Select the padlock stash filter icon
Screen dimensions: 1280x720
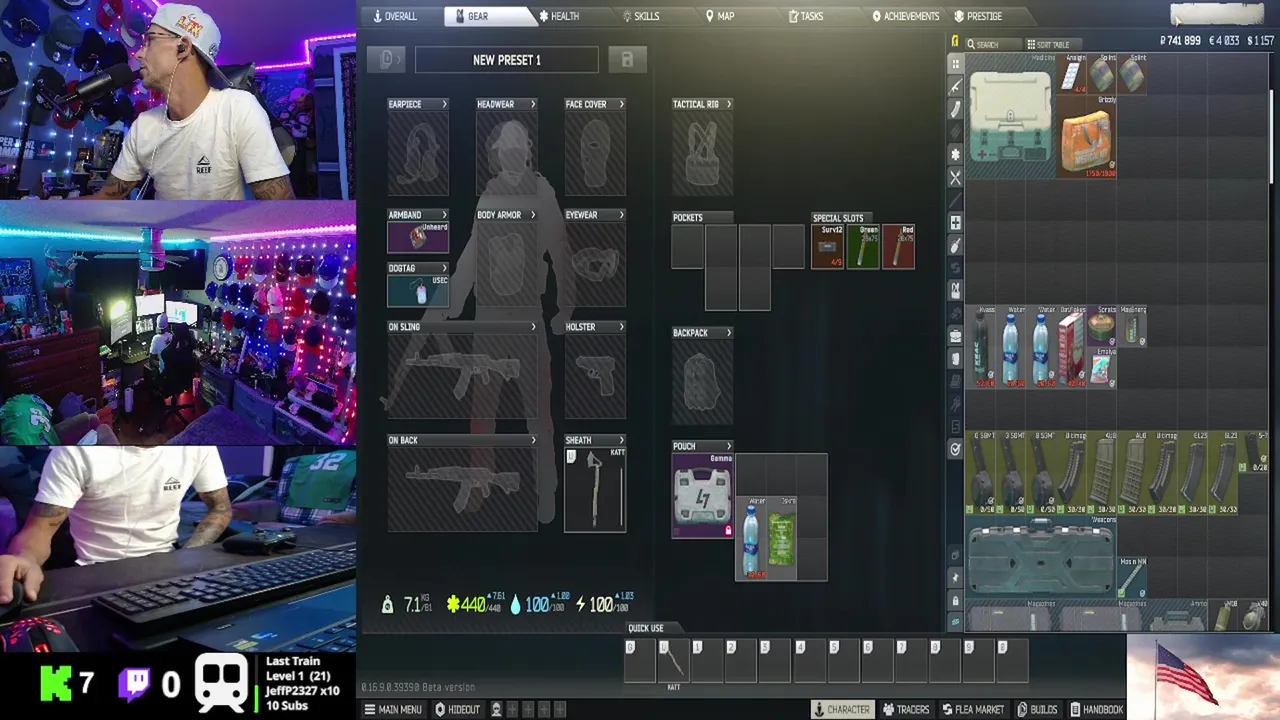tap(955, 600)
